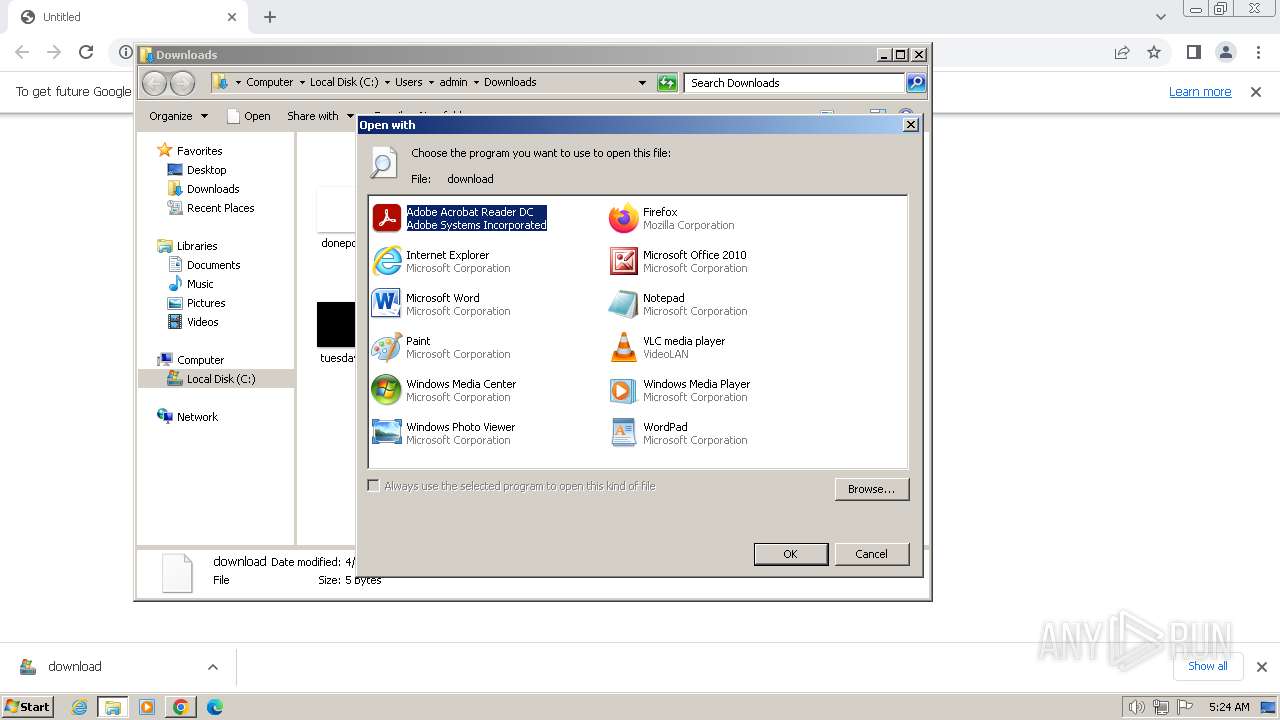Click the Chrome reload page icon
The width and height of the screenshot is (1280, 720).
click(86, 52)
